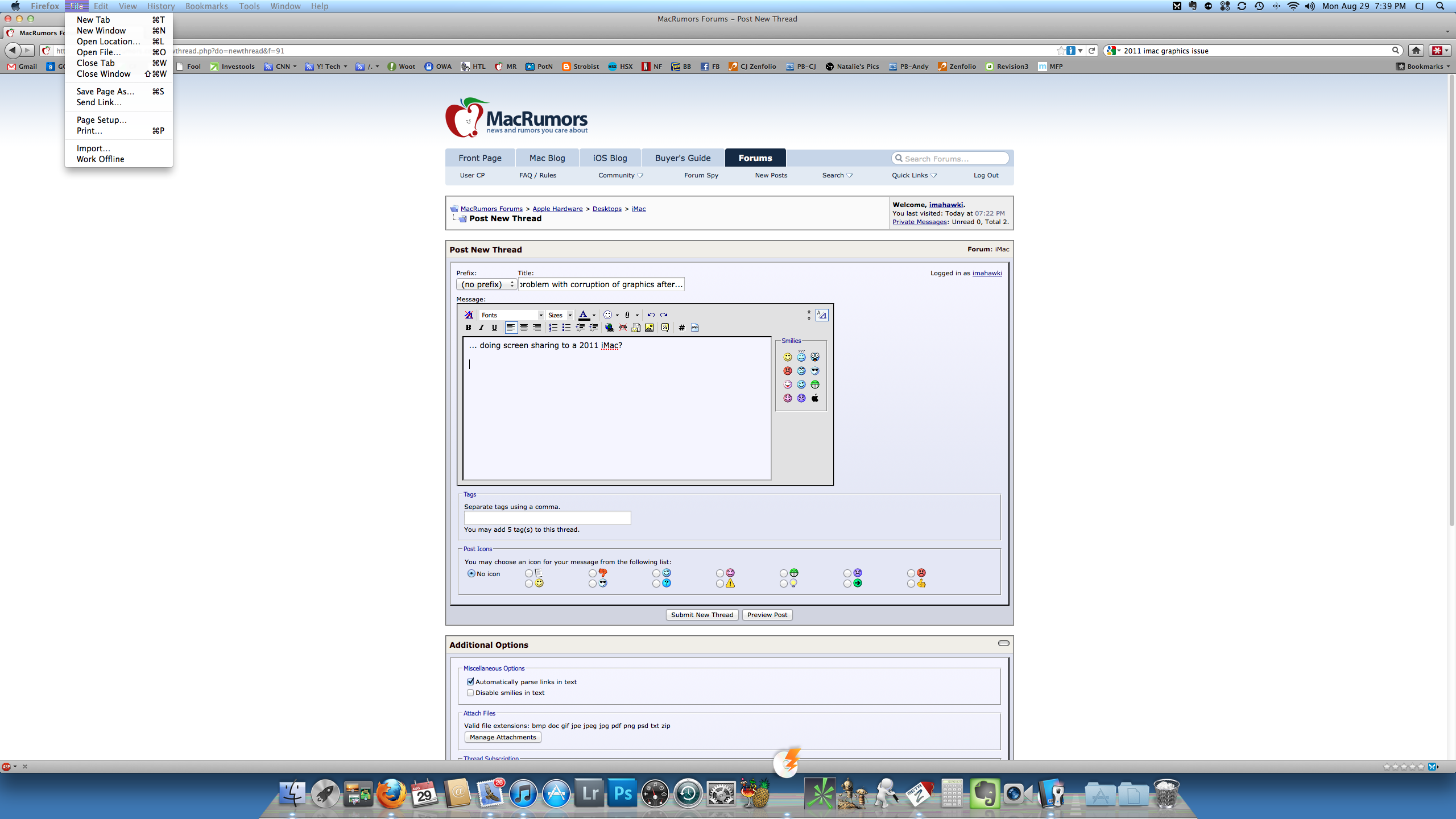Viewport: 1456px width, 819px height.
Task: Open the History menu
Action: [x=161, y=6]
